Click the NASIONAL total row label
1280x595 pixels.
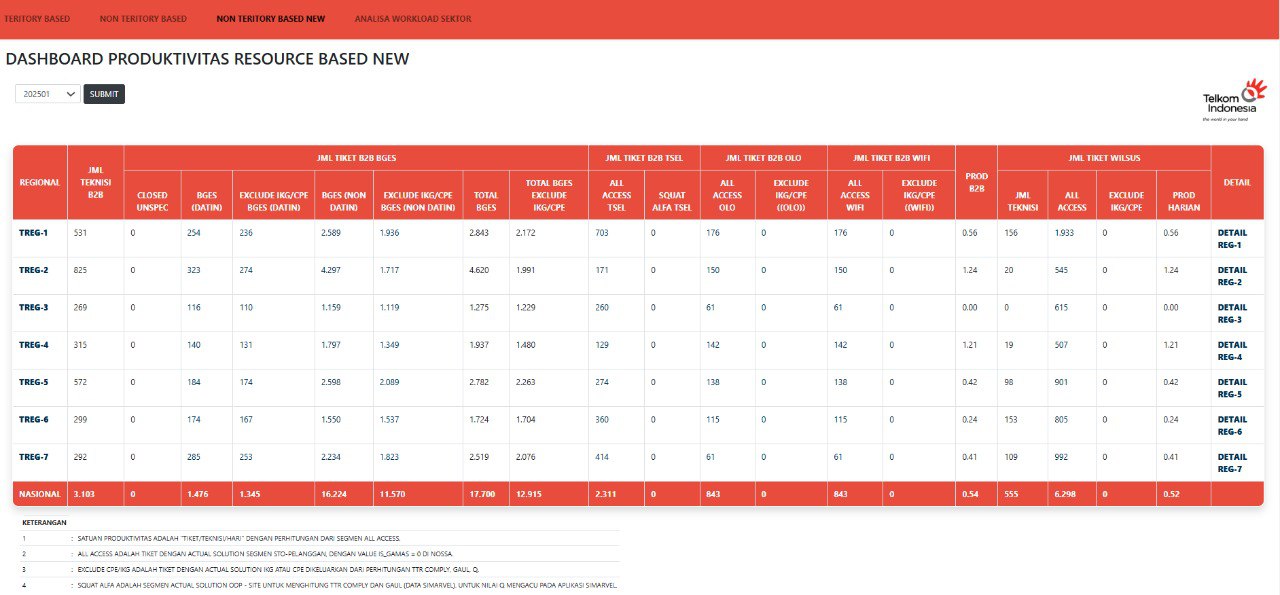(x=40, y=494)
